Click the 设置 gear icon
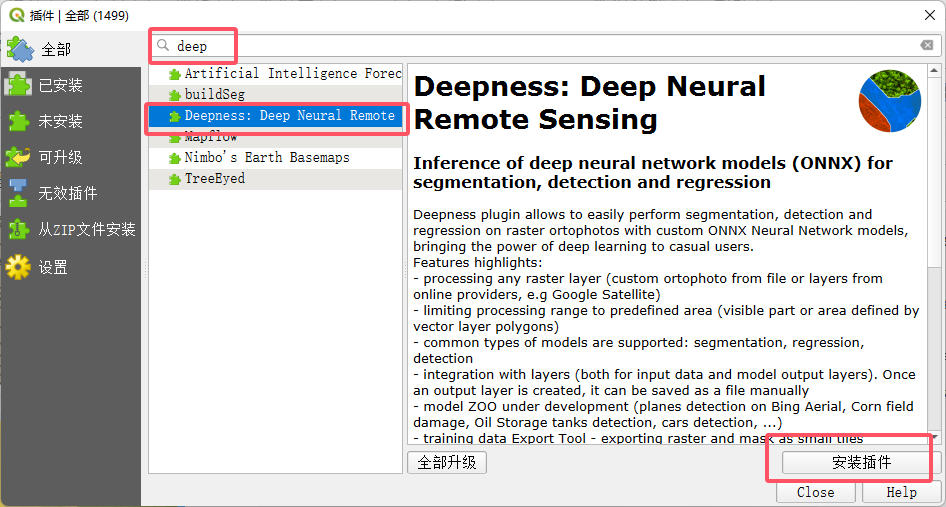 coord(18,266)
